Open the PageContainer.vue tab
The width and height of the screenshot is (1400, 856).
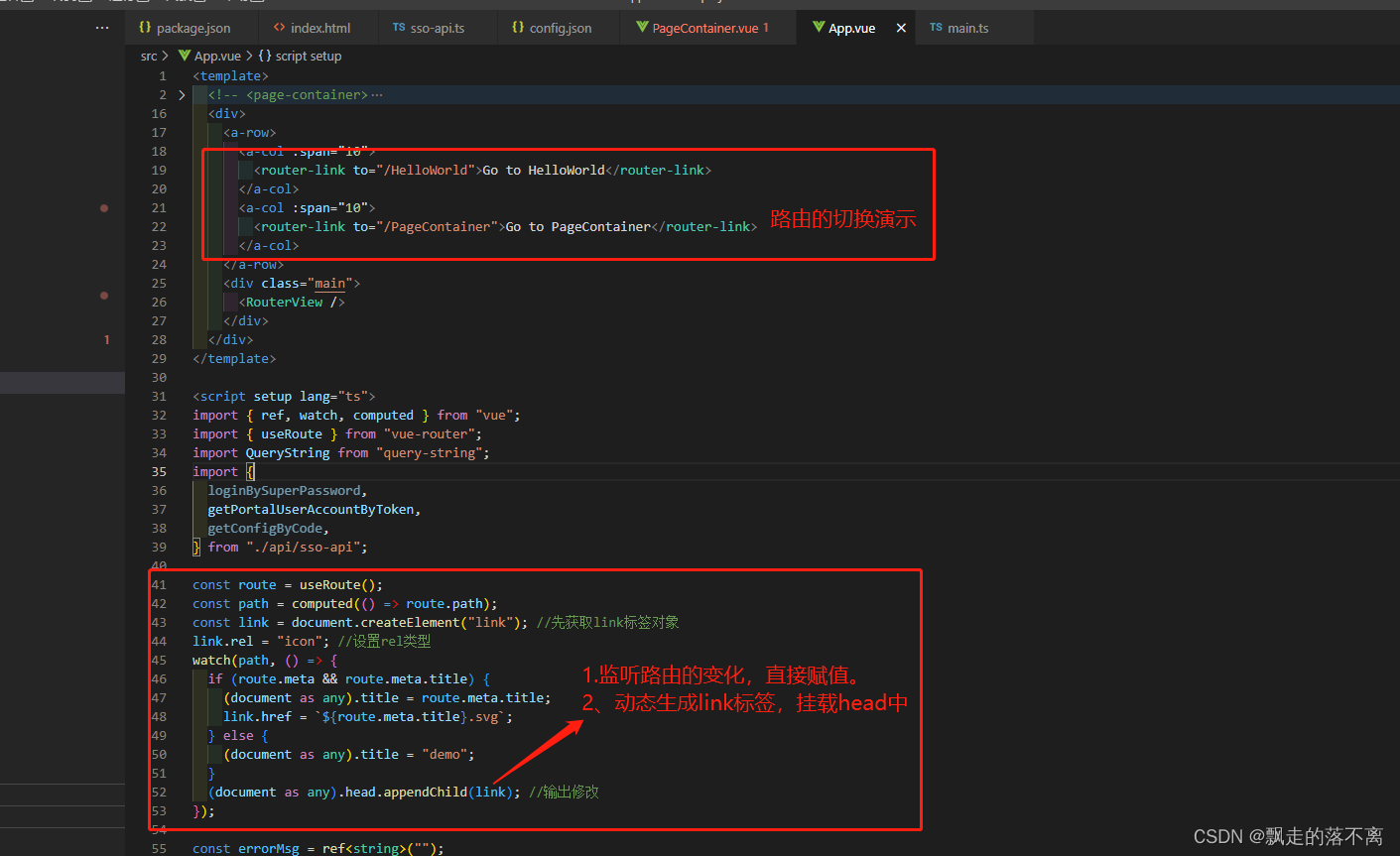708,28
